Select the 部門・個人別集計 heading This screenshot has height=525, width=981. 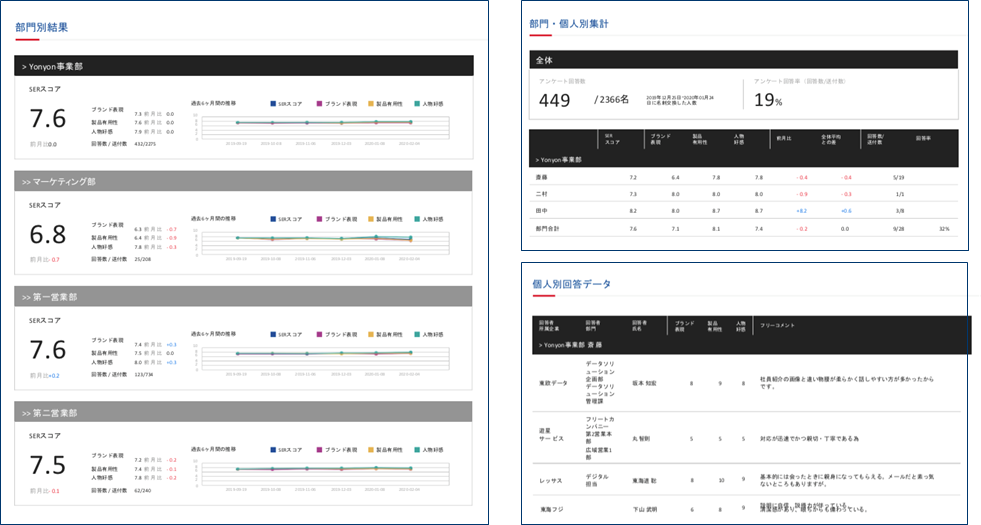(x=569, y=24)
